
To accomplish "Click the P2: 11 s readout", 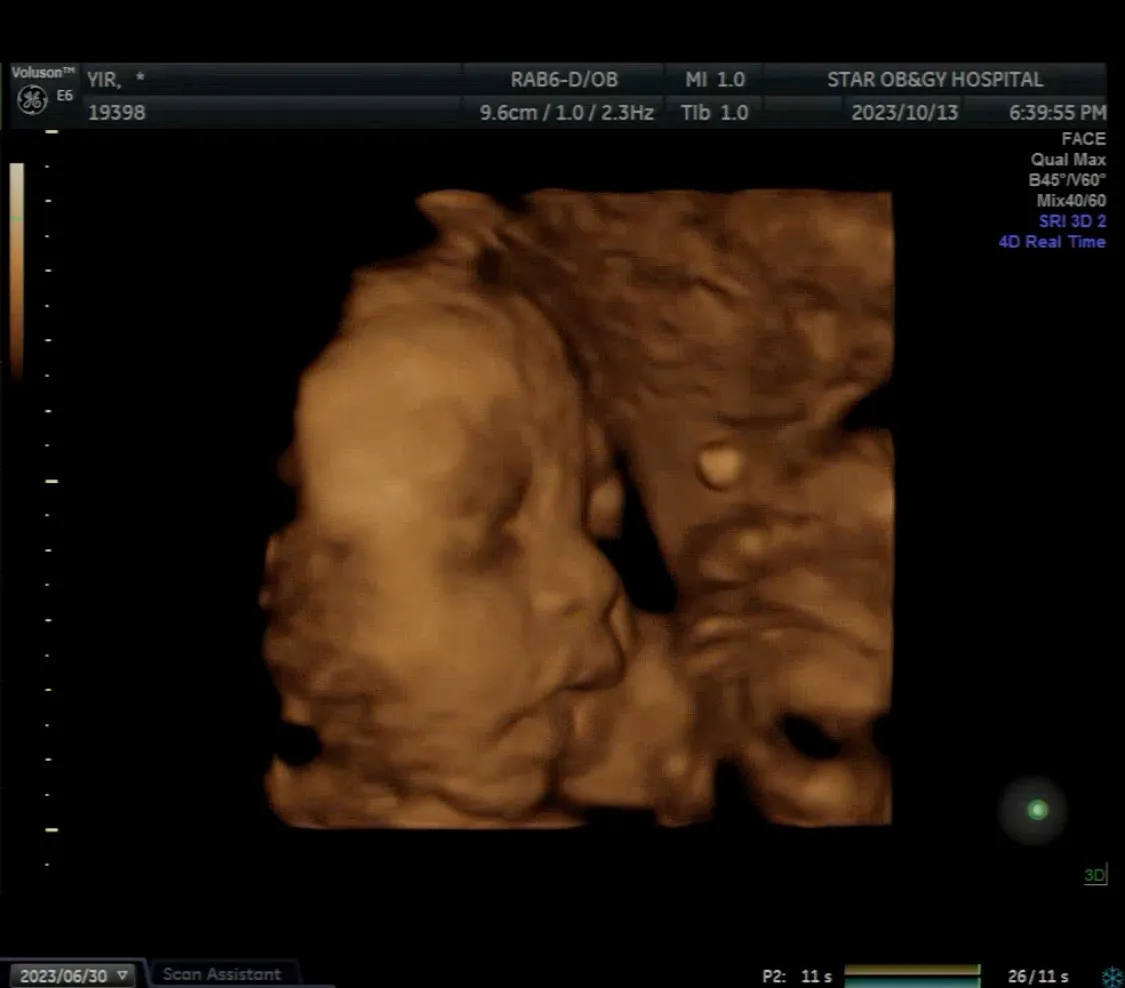I will coord(796,977).
